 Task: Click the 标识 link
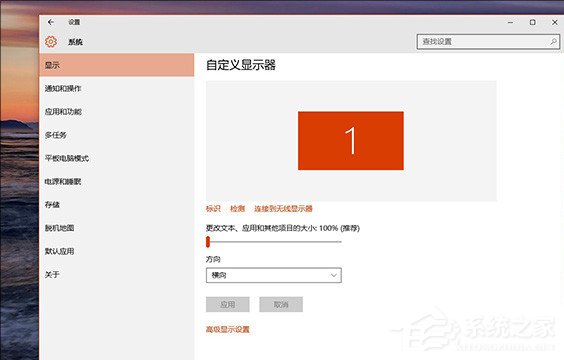pos(213,209)
